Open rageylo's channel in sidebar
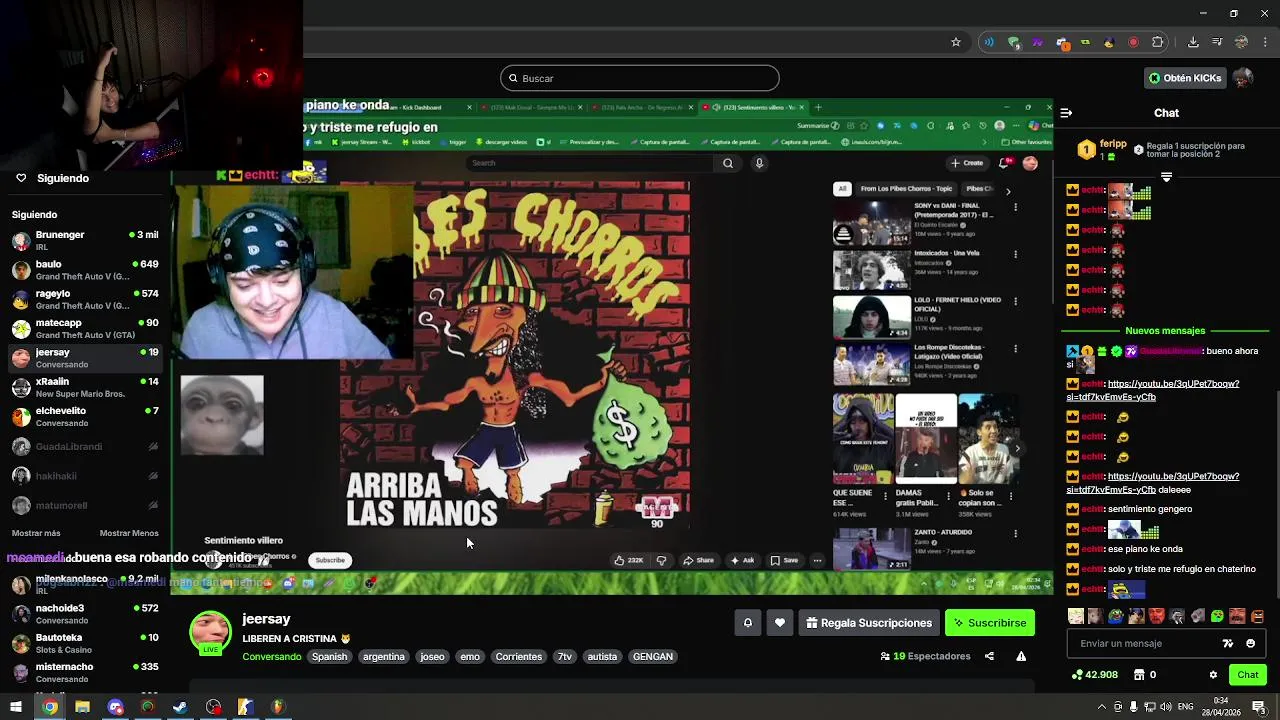Image resolution: width=1280 pixels, height=720 pixels. (x=85, y=299)
